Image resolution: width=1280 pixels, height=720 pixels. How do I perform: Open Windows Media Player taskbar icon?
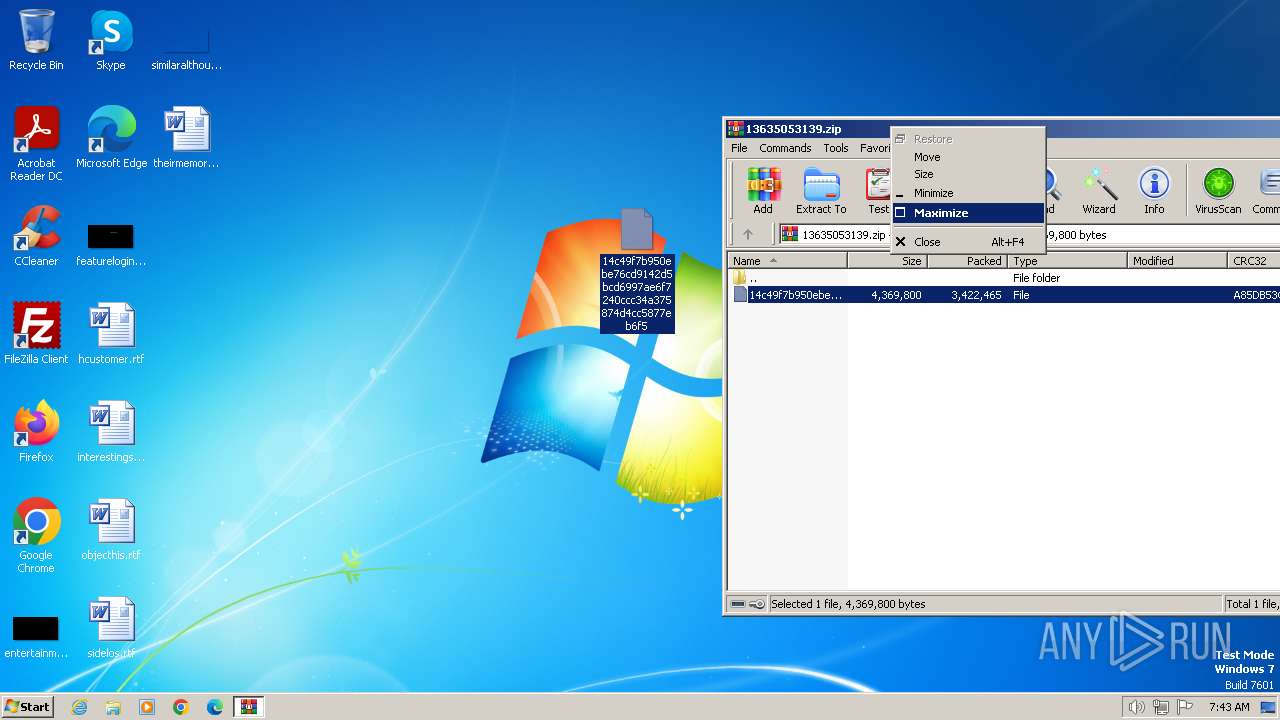click(x=147, y=707)
